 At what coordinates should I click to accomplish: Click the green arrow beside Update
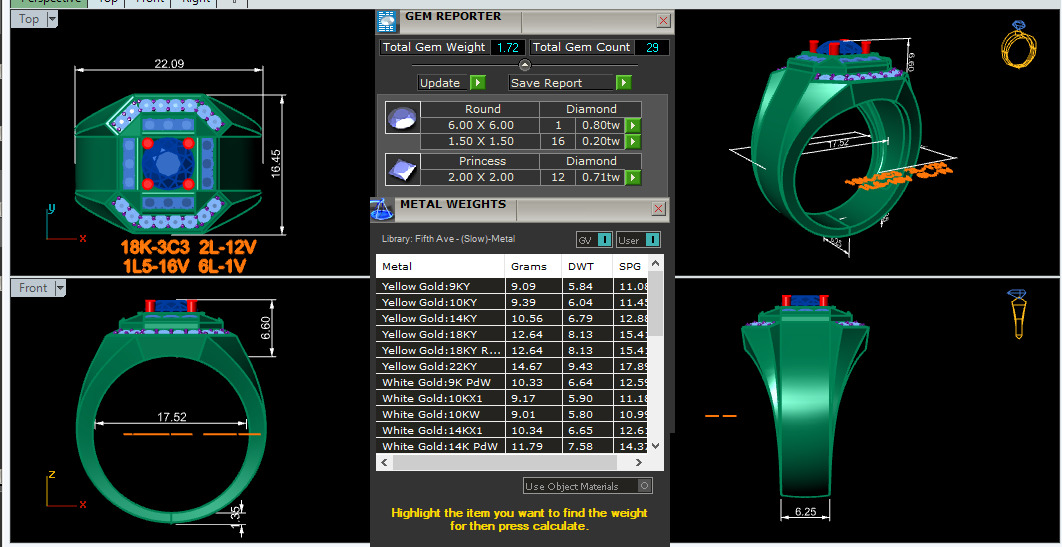point(477,83)
